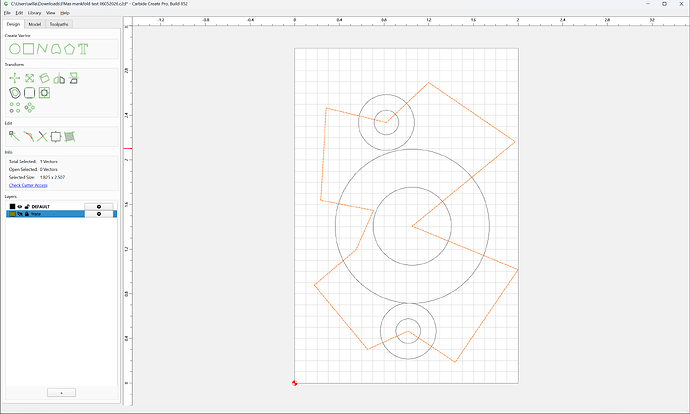
Task: Click the red job zero origin marker
Action: (x=294, y=383)
